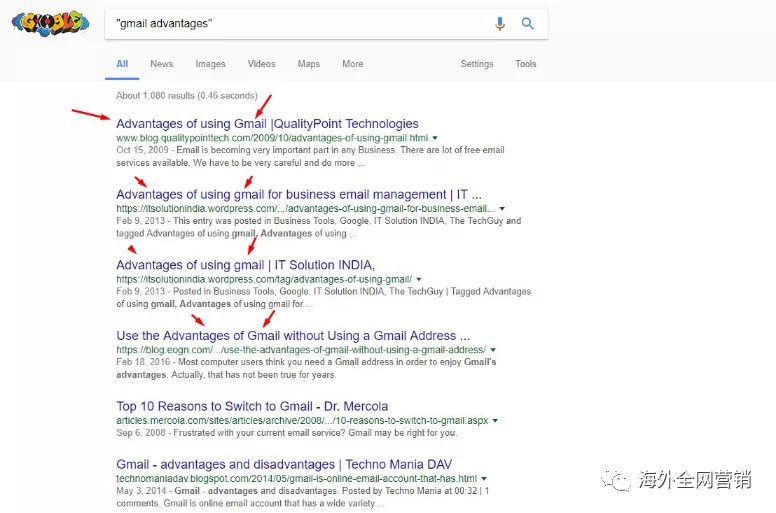Start voice search with microphone icon
776x513 pixels.
(x=500, y=23)
